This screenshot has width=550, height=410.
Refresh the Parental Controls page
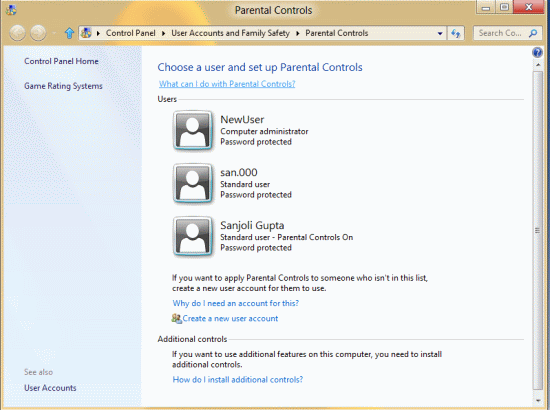click(x=456, y=33)
